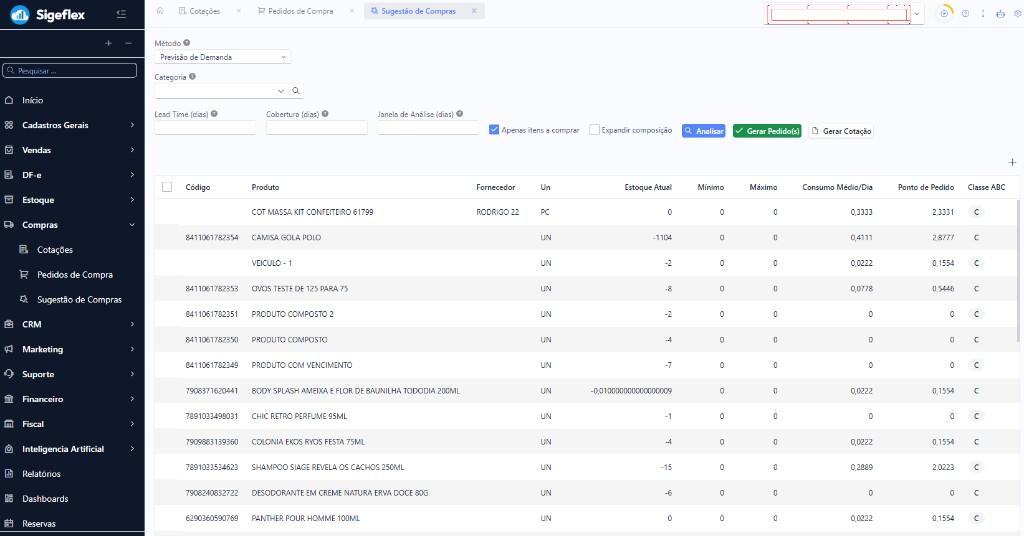Select the CAMISA GOLA POLO product cell
Viewport: 1024px width, 536px height.
coord(286,238)
